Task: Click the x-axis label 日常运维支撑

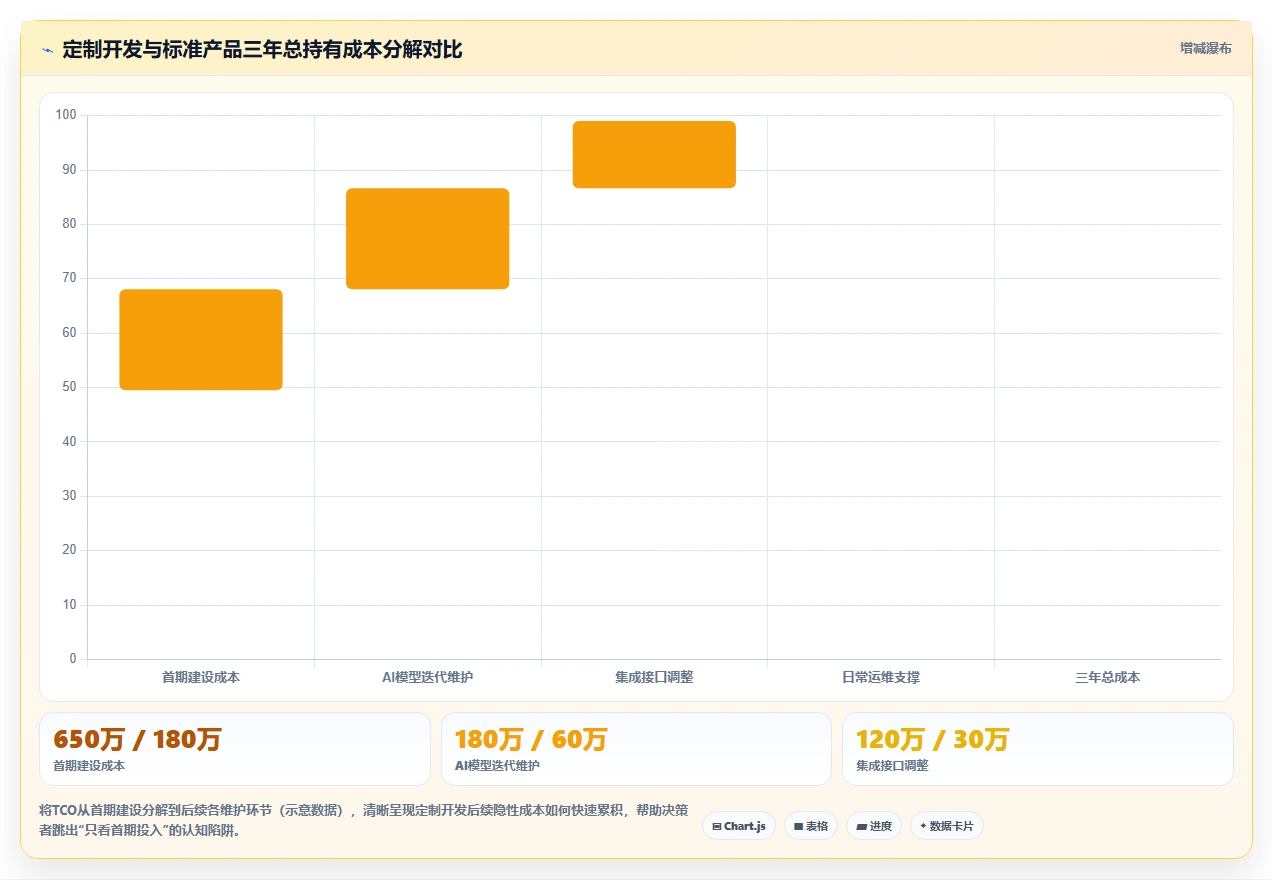Action: pos(881,677)
